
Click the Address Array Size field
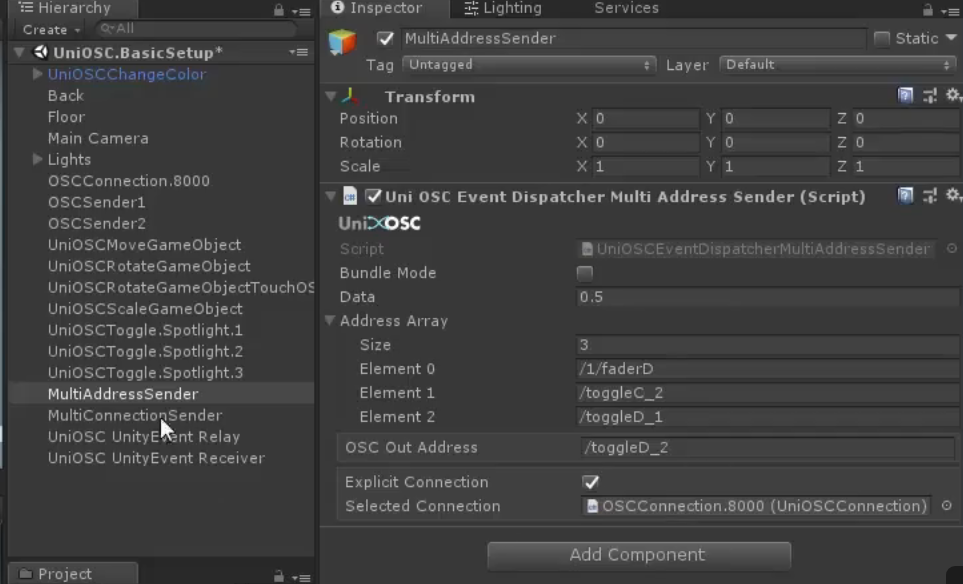click(768, 345)
